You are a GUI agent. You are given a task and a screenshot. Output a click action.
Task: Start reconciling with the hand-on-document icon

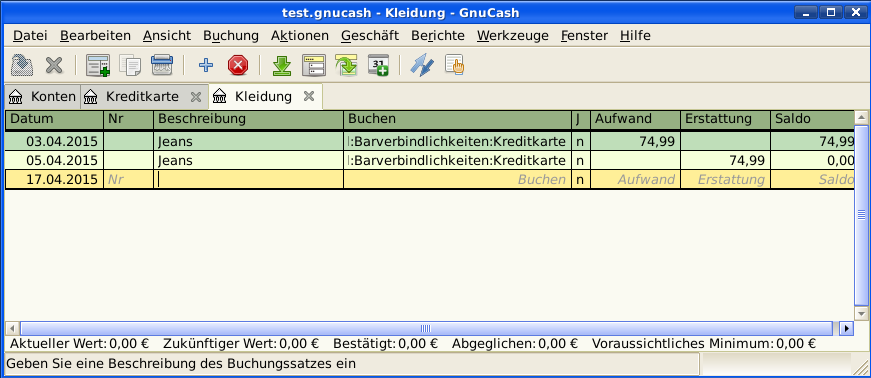click(x=454, y=65)
